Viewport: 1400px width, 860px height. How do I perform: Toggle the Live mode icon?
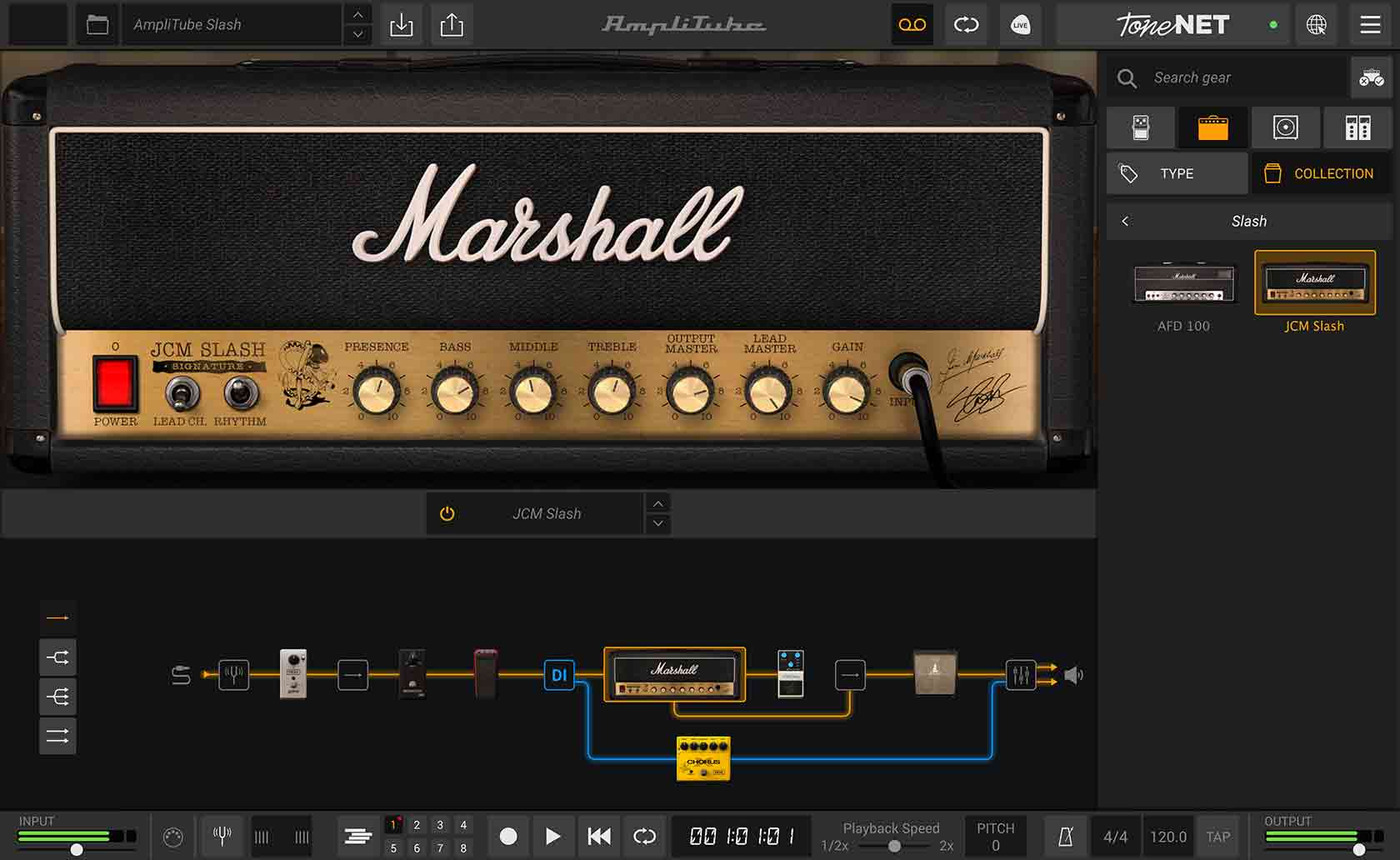pos(1020,24)
